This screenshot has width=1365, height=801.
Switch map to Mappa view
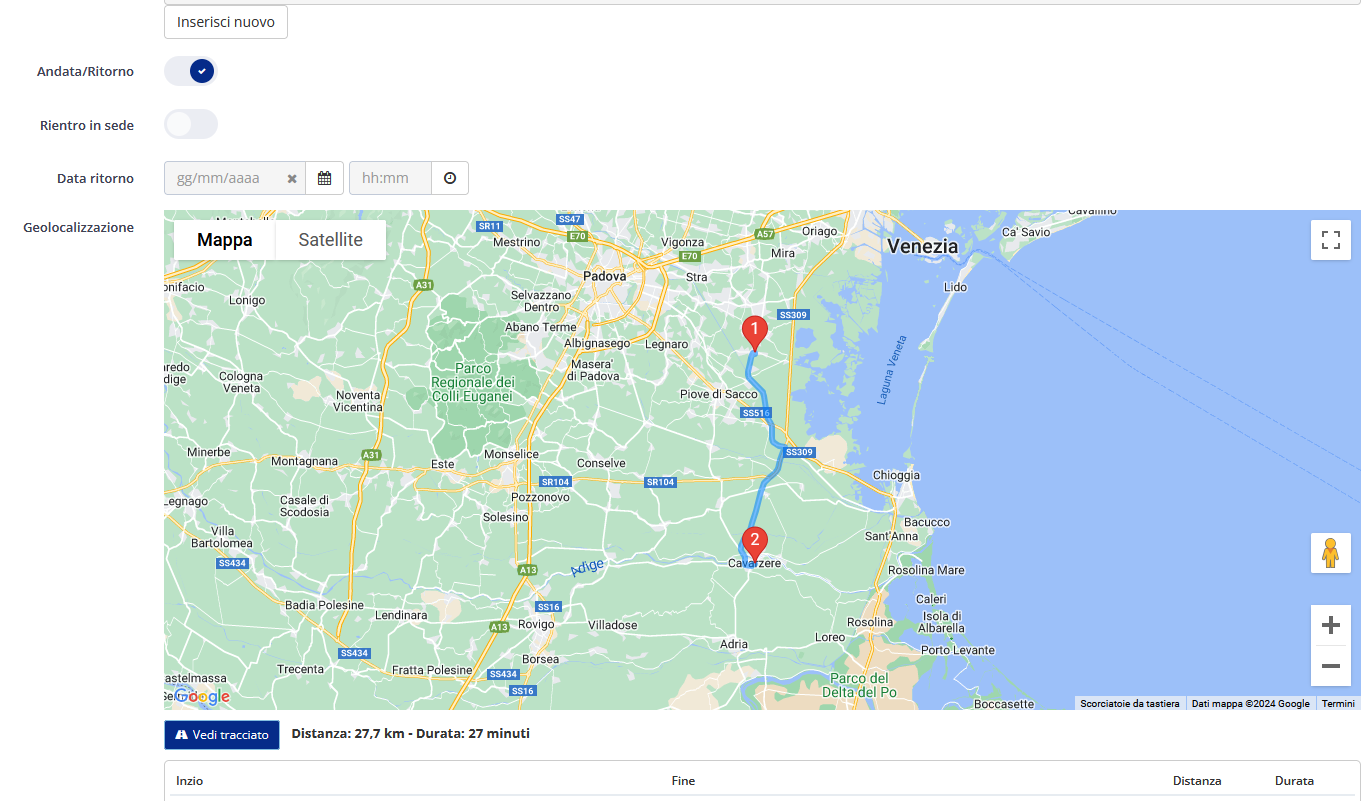(225, 240)
